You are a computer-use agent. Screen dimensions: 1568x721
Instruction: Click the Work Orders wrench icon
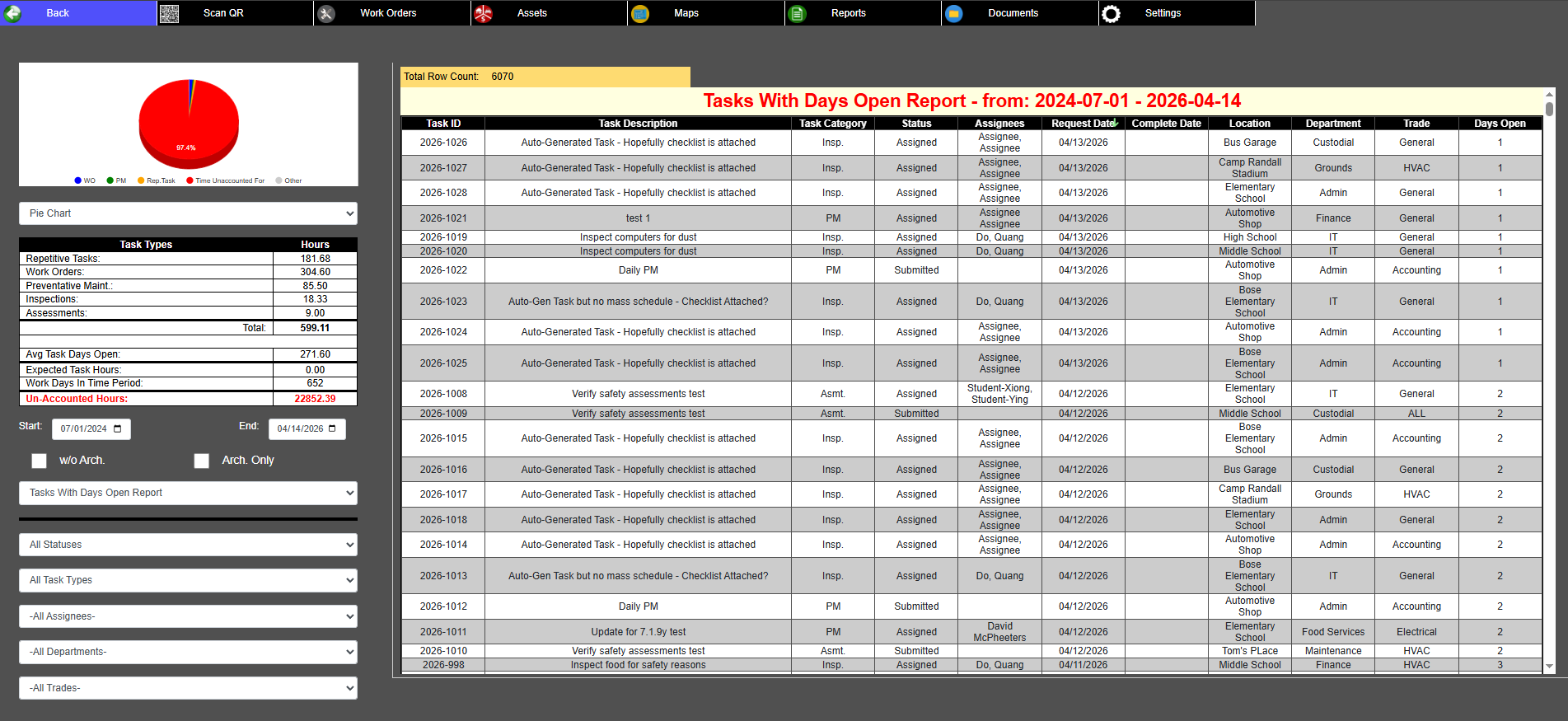pos(326,13)
